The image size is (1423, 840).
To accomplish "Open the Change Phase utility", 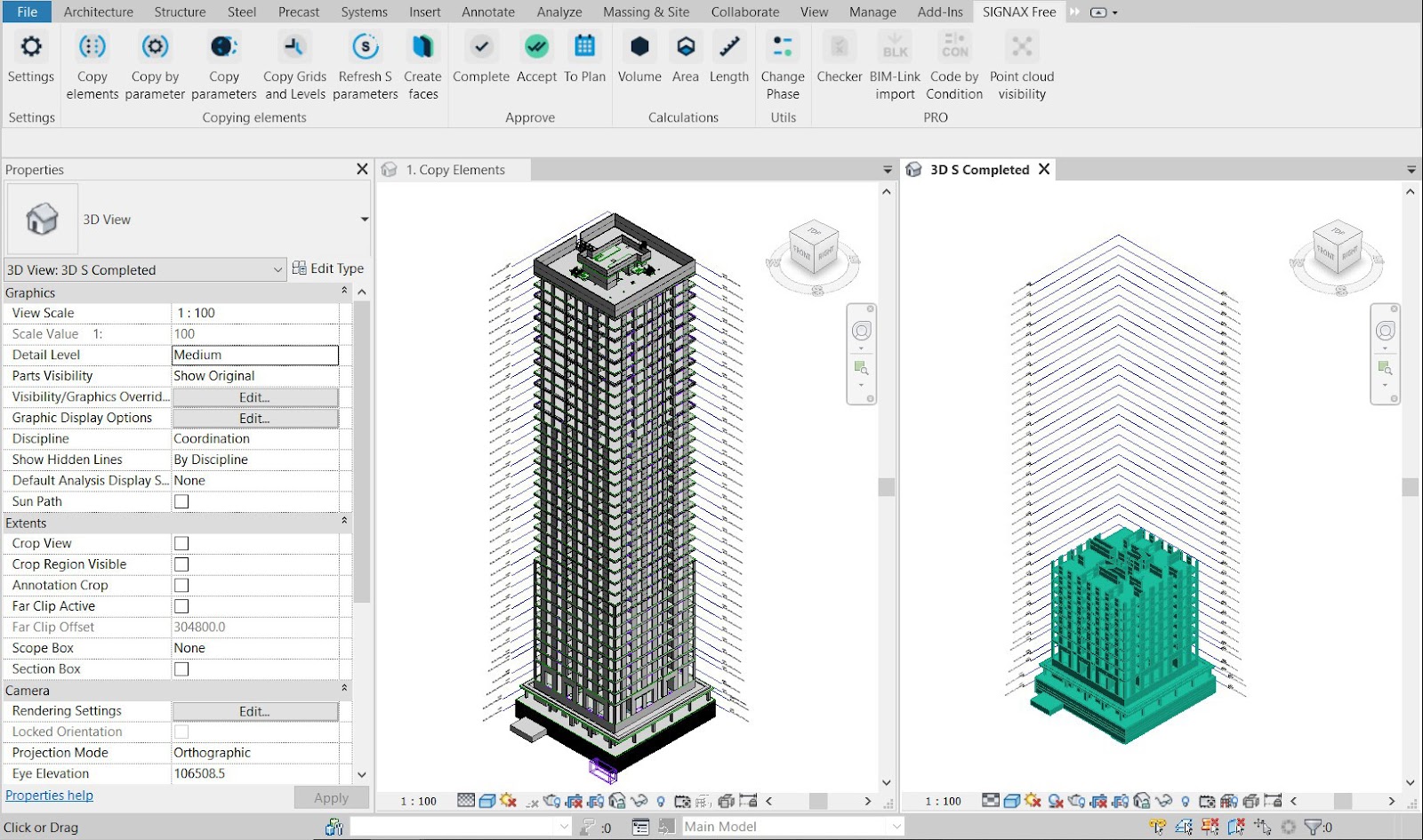I will click(783, 47).
